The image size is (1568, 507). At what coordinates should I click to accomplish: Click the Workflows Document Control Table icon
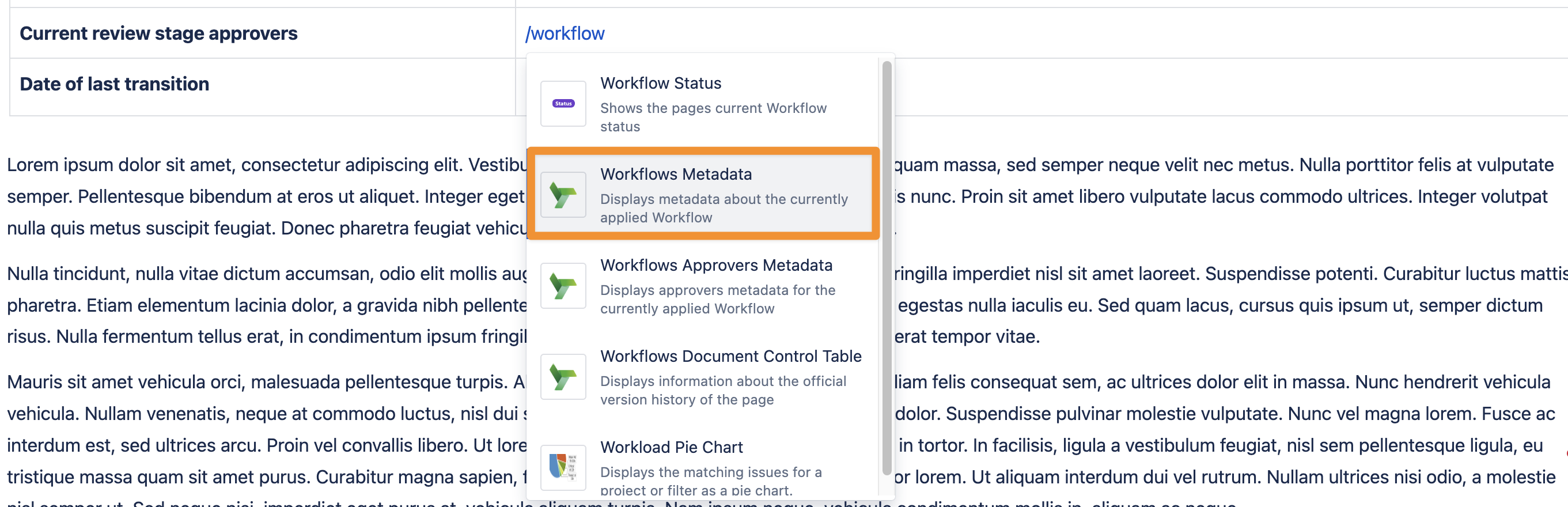pos(563,377)
